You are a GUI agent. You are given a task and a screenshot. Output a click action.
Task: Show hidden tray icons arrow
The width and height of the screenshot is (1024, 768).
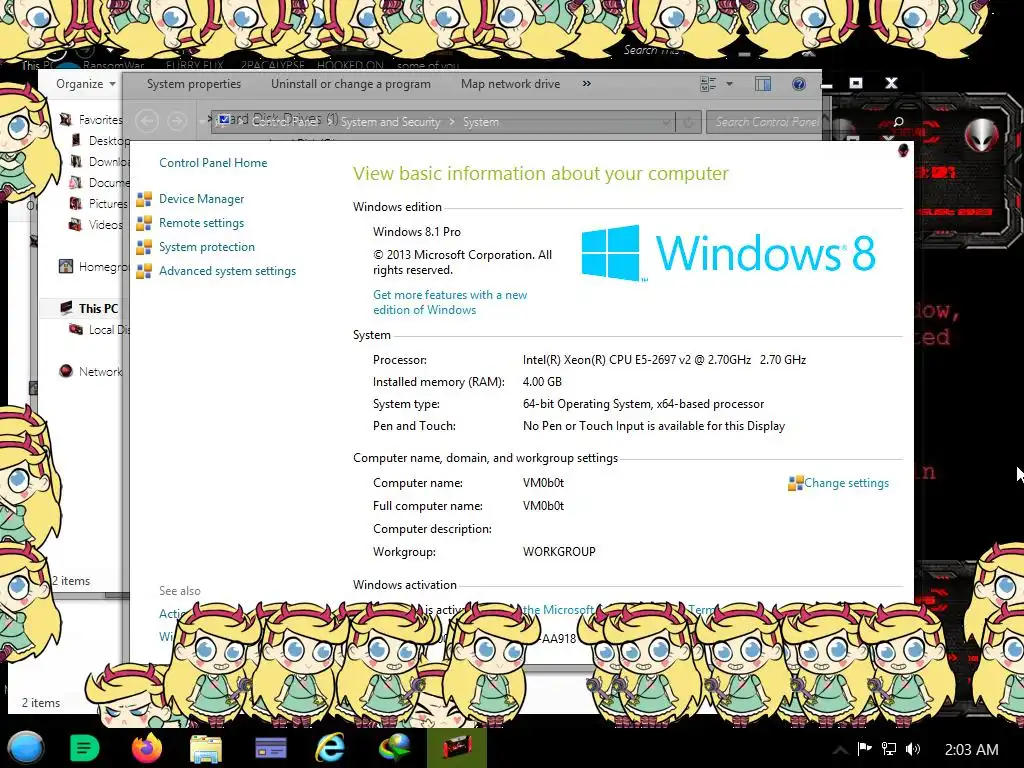(x=840, y=749)
